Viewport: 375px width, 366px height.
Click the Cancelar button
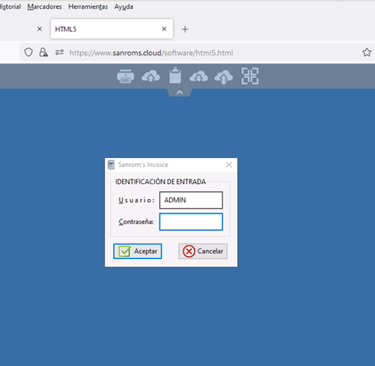(x=203, y=251)
